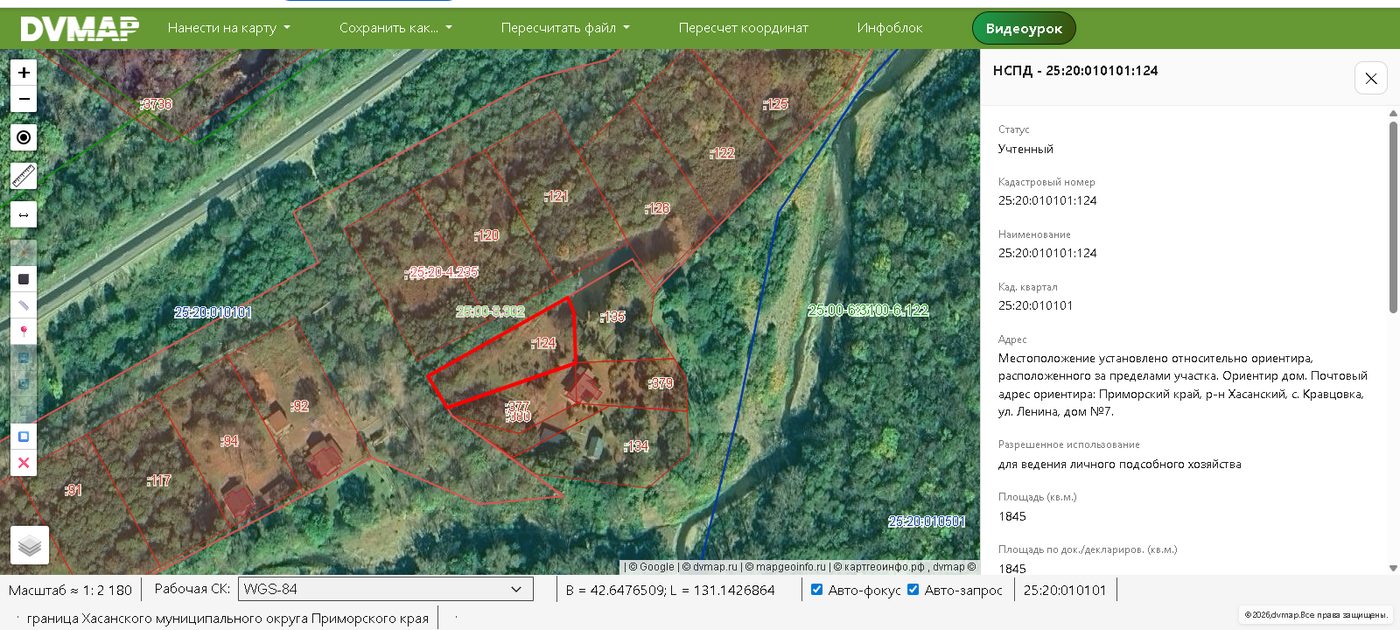Open the Инфоблок menu item
The width and height of the screenshot is (1400, 630).
pos(890,28)
